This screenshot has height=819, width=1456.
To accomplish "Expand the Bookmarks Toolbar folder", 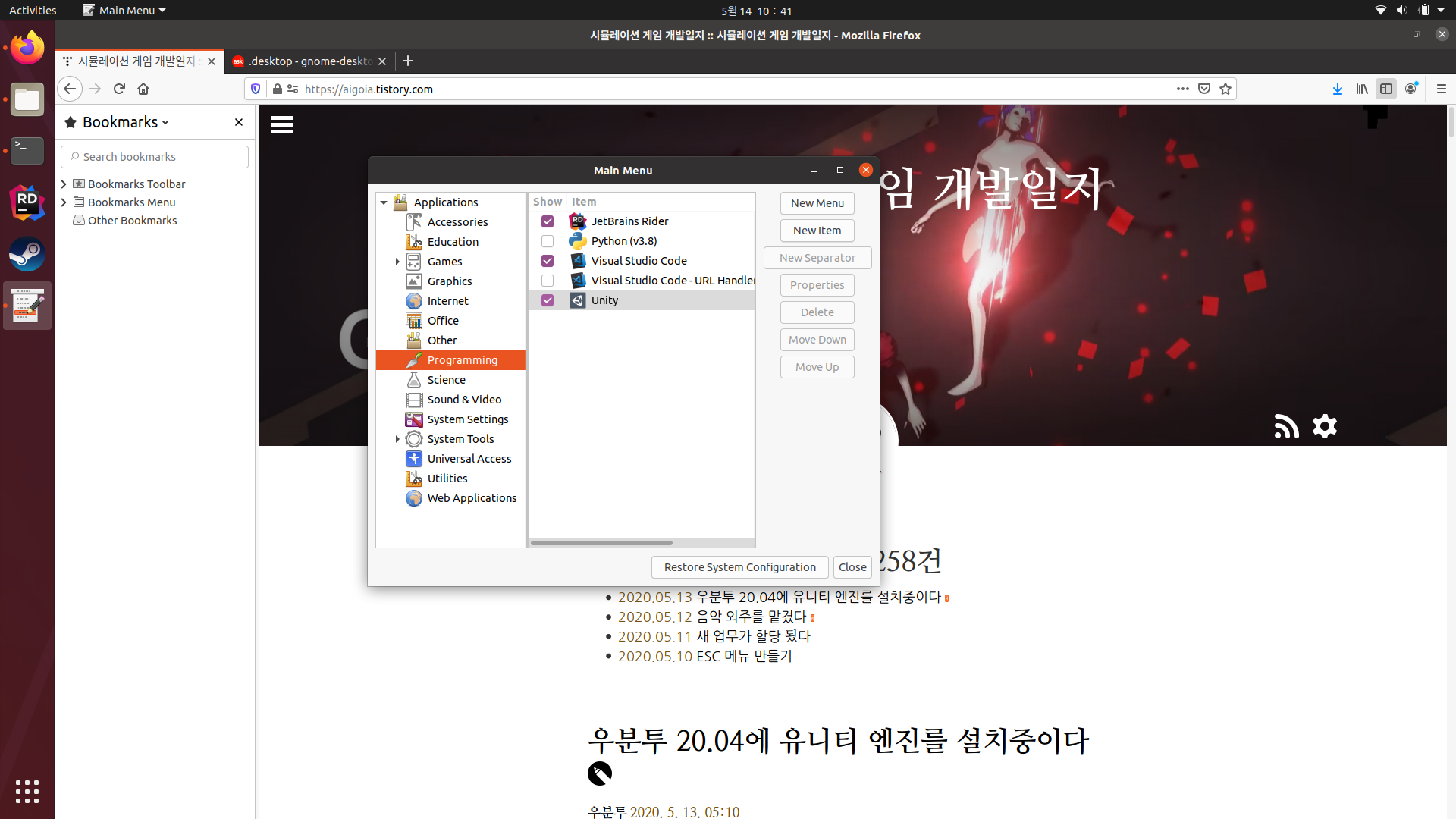I will click(x=64, y=184).
